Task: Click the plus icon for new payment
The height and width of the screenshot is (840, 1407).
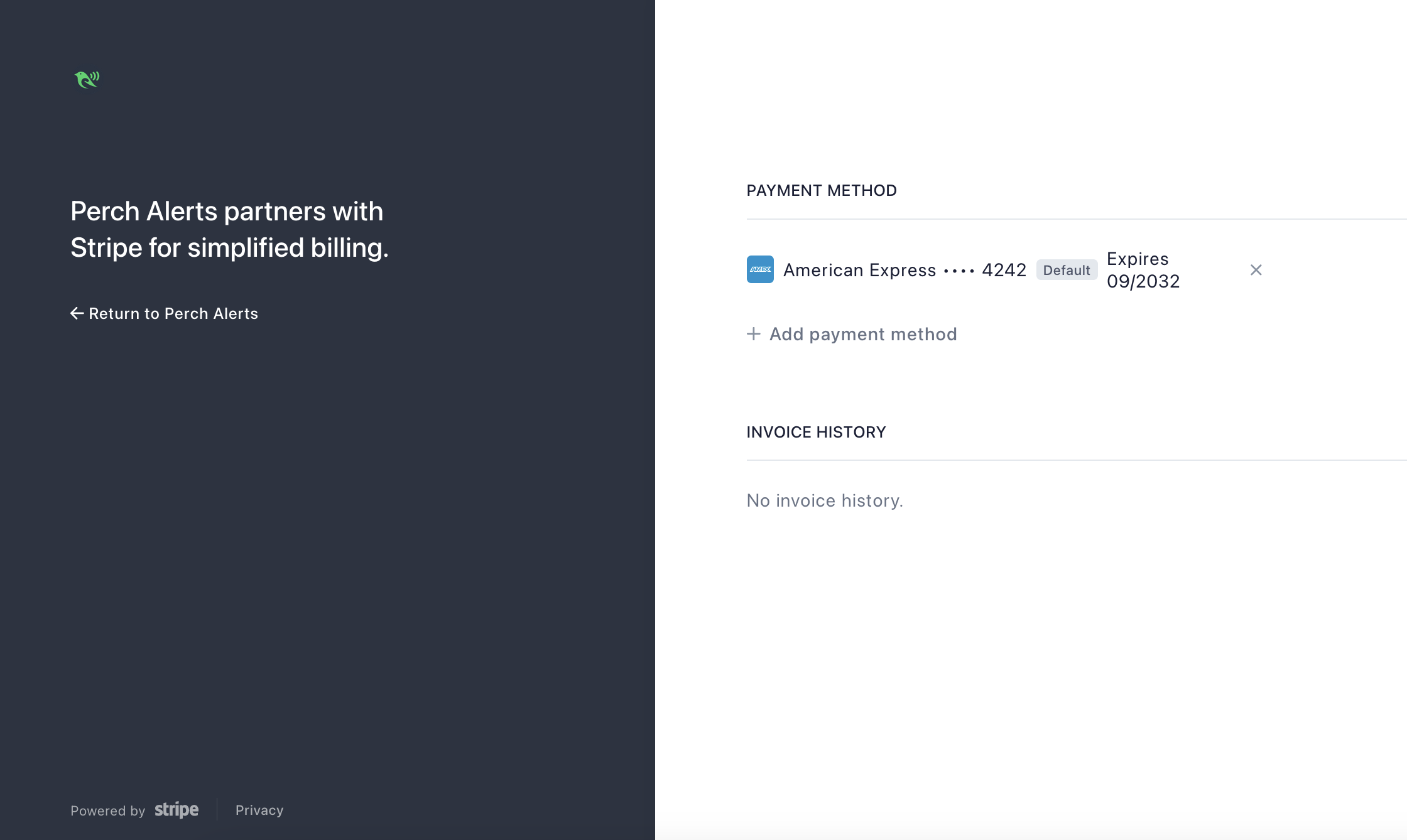Action: (754, 334)
